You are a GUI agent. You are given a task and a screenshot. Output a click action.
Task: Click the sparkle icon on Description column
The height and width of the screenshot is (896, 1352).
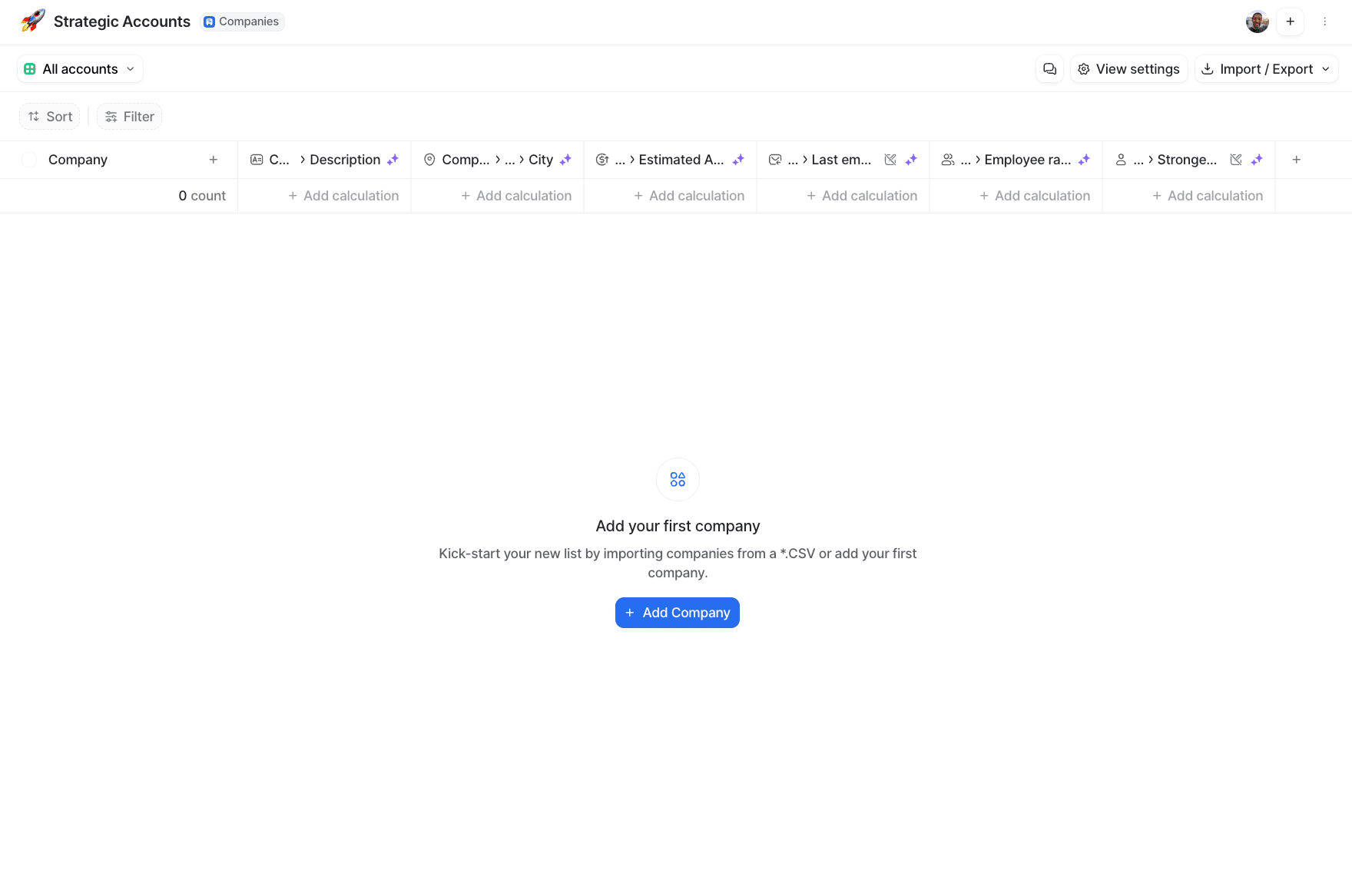coord(393,160)
